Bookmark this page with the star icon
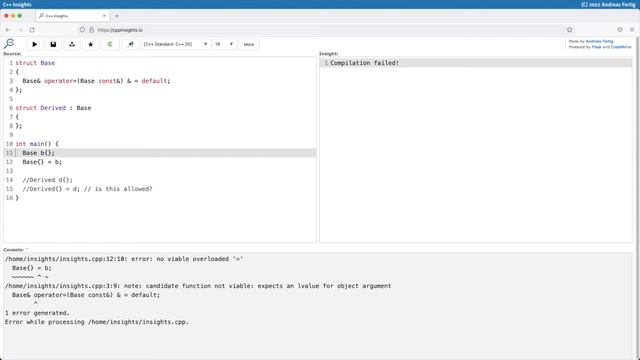The image size is (640, 360). (570, 29)
